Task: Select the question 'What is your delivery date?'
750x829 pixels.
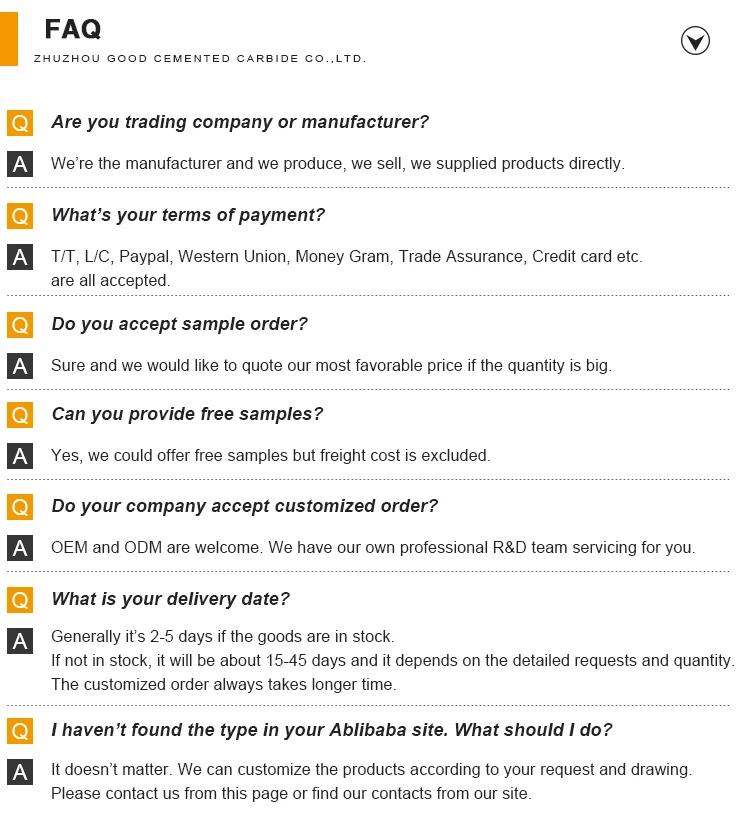Action: (170, 599)
